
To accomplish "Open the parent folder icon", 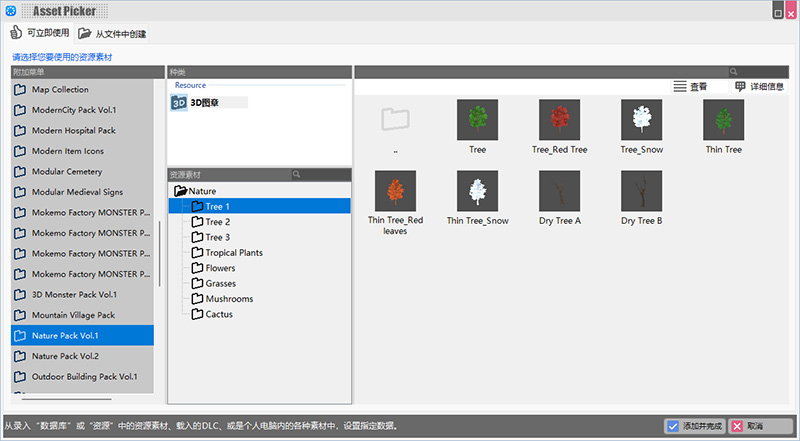I will 395,120.
